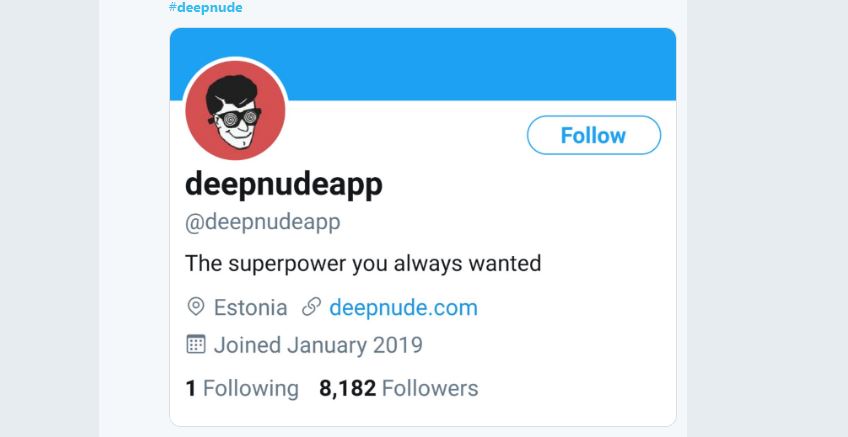The image size is (848, 437).
Task: Click the 8,182 followers count number
Action: click(347, 388)
